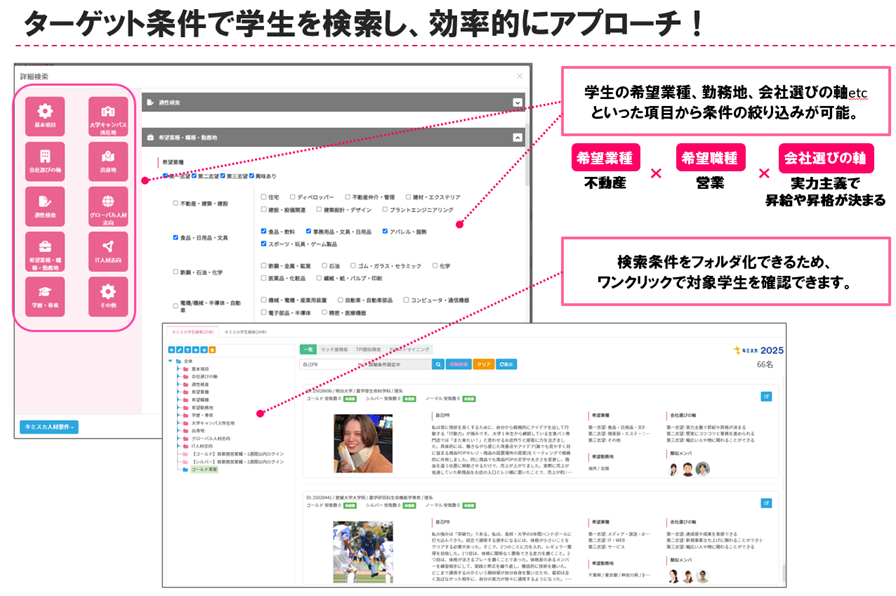Click the orange icon in folder toolbar
The image size is (896, 596).
click(212, 350)
